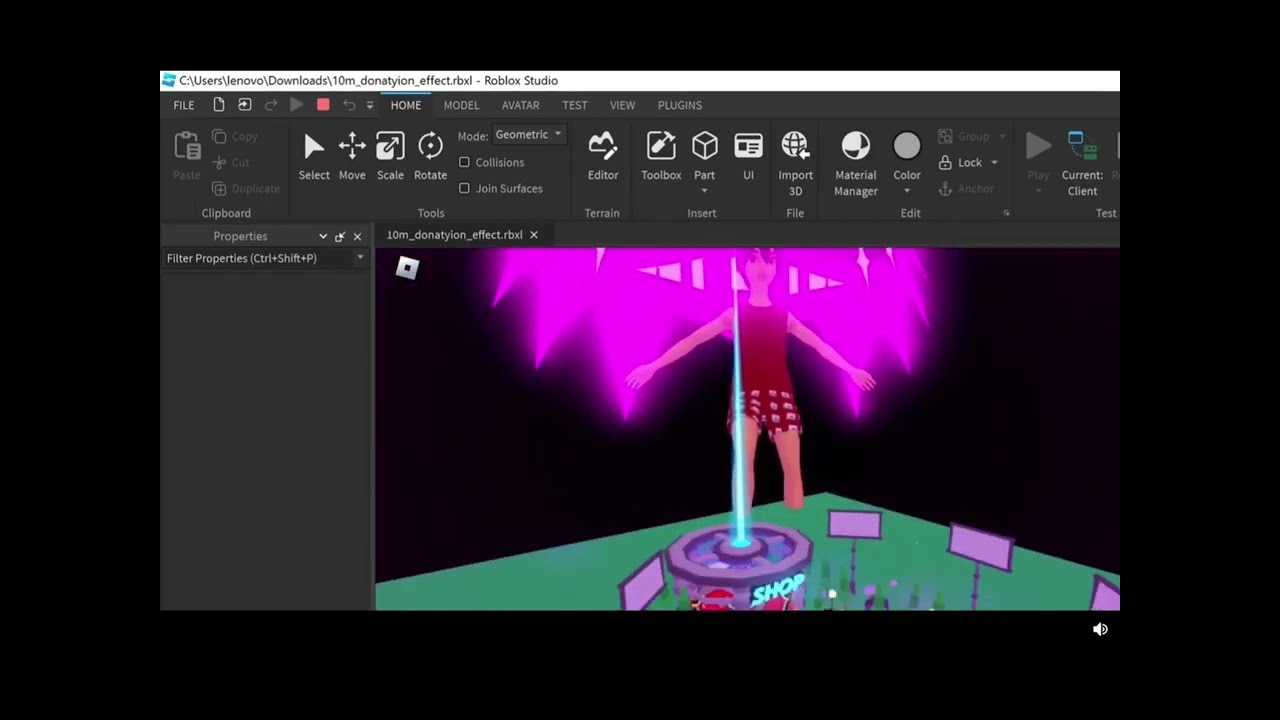Image resolution: width=1280 pixels, height=720 pixels.
Task: Open the Properties panel options chevron
Action: coord(323,236)
